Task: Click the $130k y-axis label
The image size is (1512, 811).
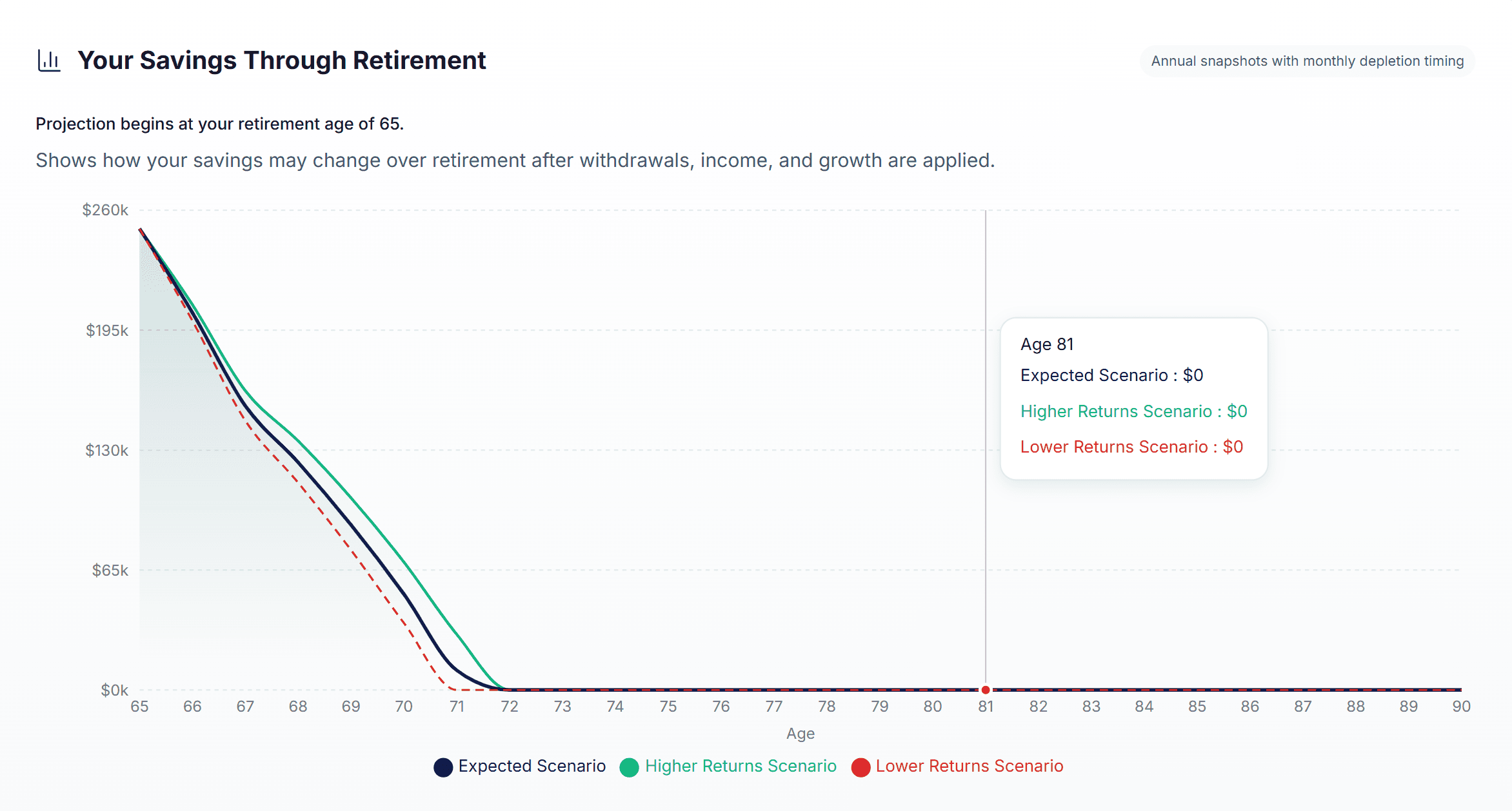Action: [x=106, y=451]
